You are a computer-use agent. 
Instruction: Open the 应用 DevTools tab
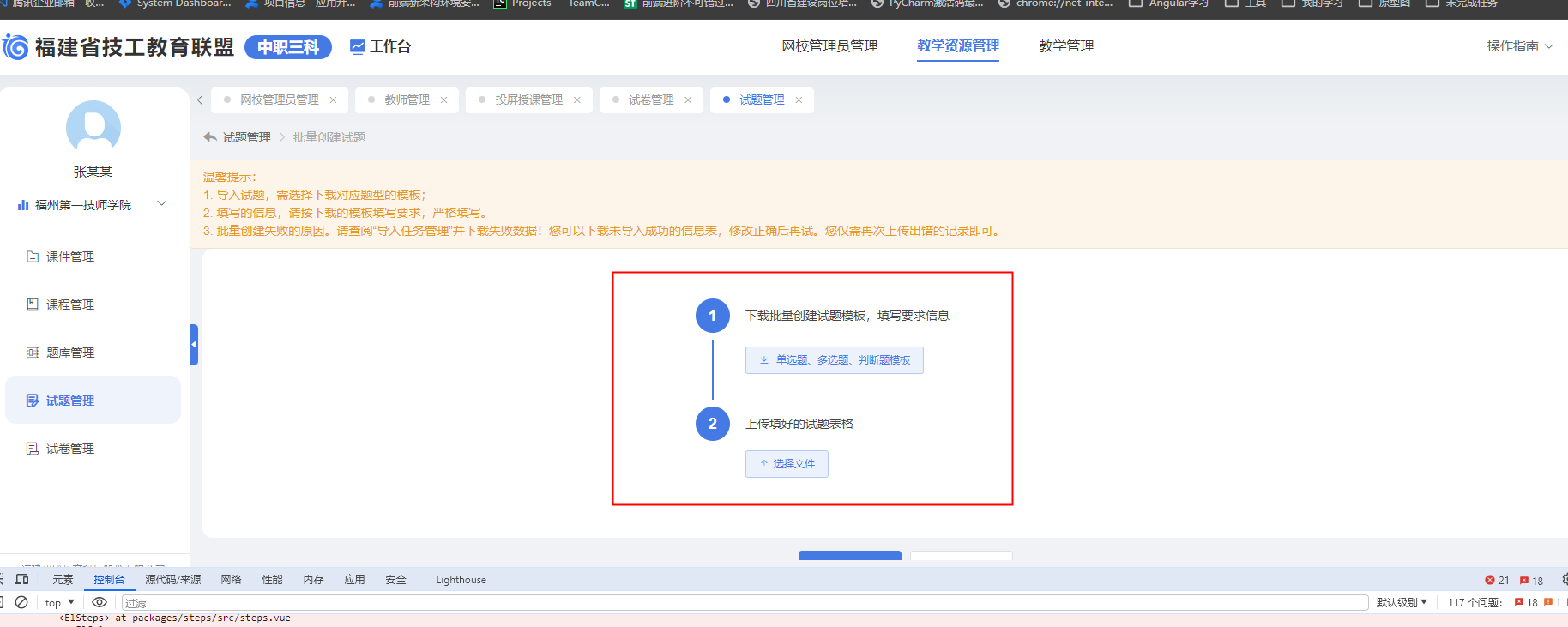354,580
